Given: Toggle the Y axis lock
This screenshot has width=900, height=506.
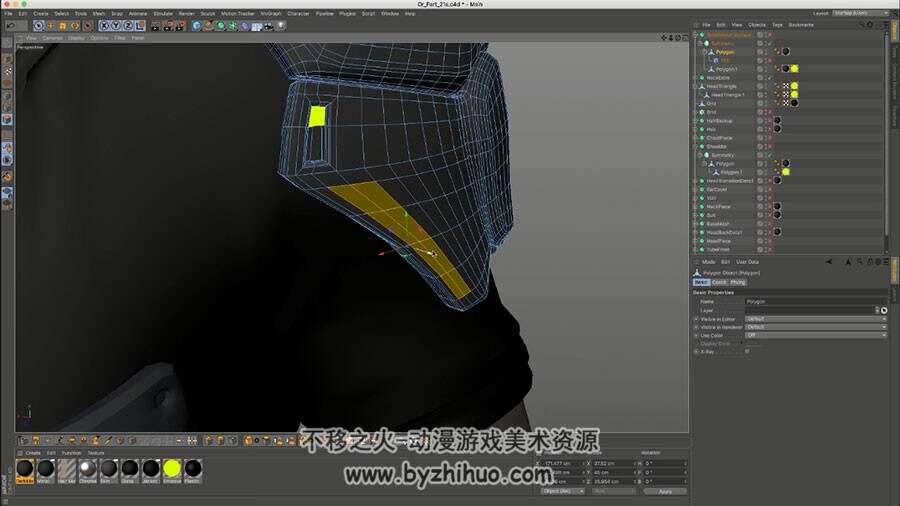Looking at the screenshot, I should pos(116,26).
